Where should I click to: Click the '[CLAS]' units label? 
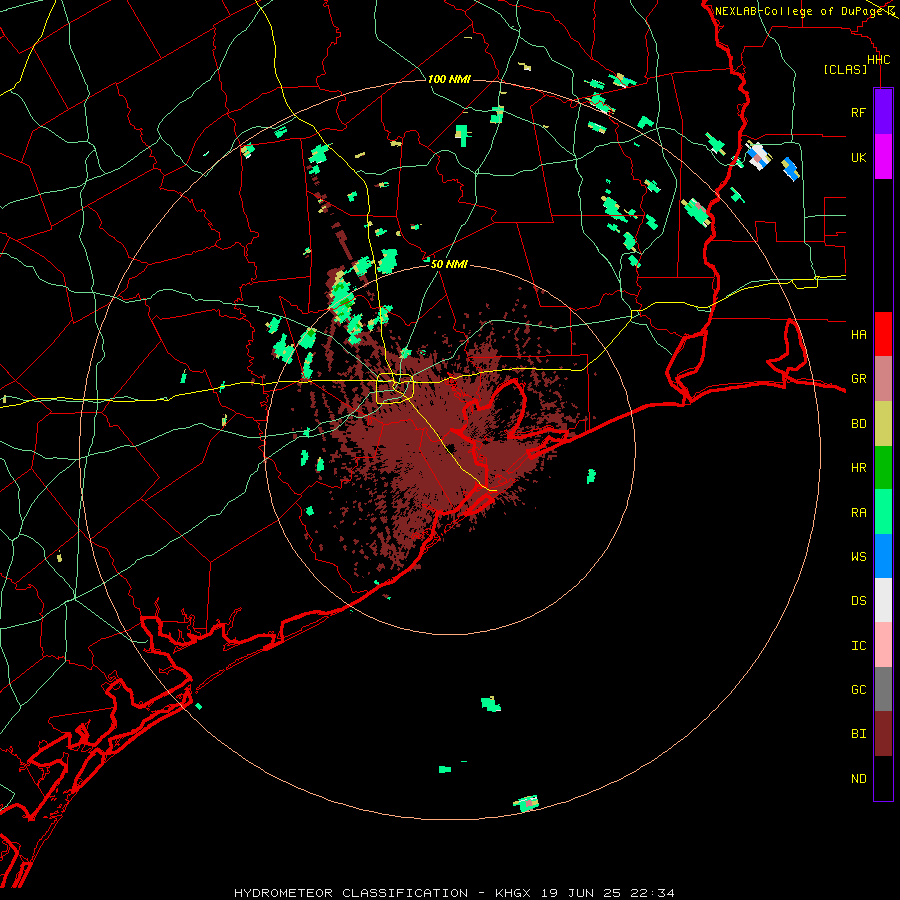[x=845, y=69]
